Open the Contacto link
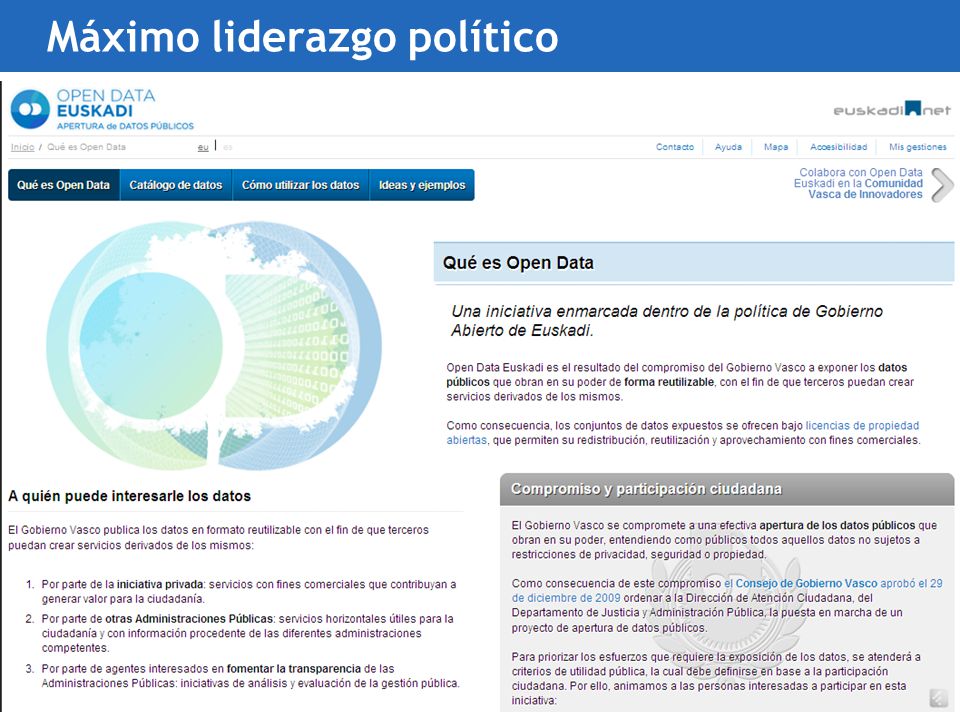 pyautogui.click(x=675, y=147)
